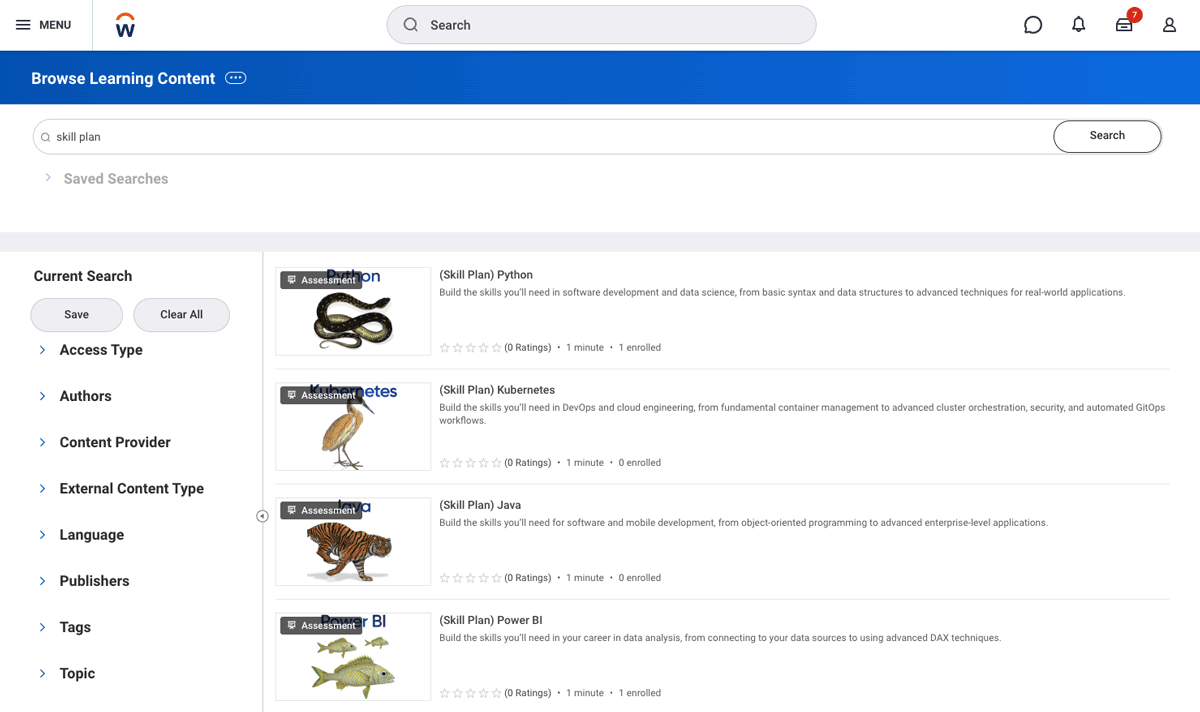Image resolution: width=1200 pixels, height=712 pixels.
Task: Rate the Power BI course with star icons
Action: (x=471, y=693)
